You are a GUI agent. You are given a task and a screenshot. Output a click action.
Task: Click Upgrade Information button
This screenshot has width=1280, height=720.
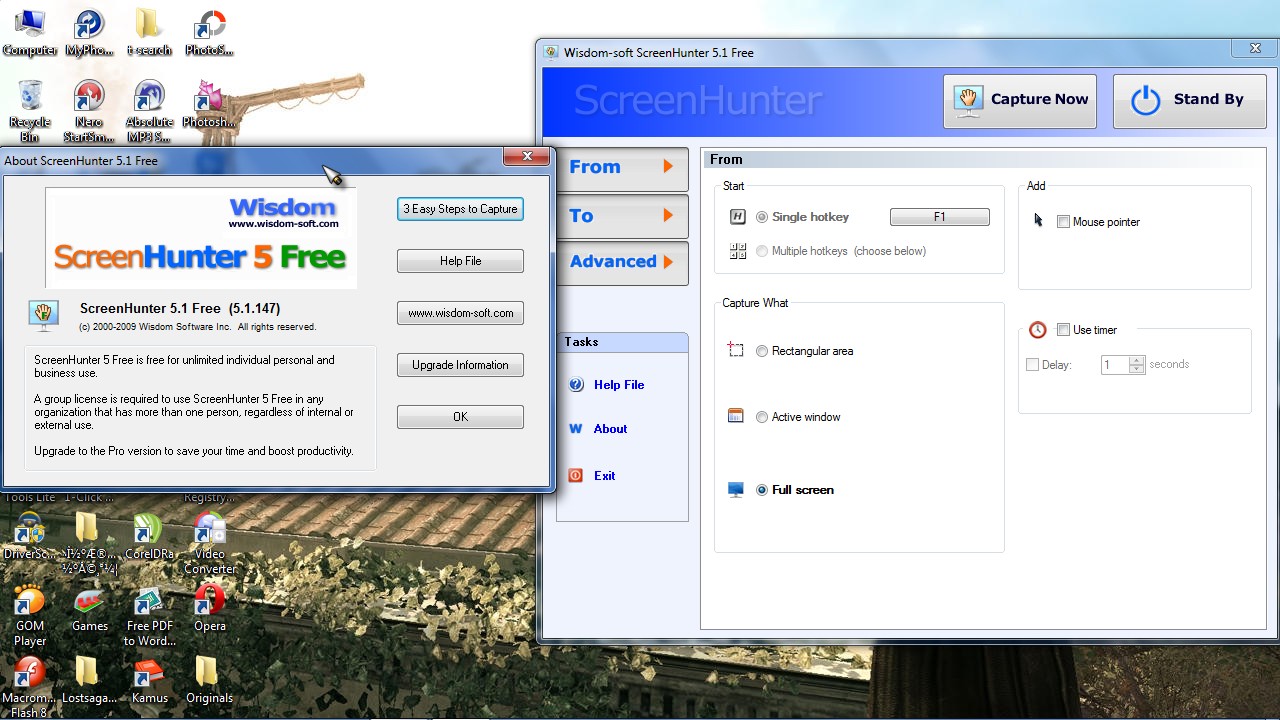[x=460, y=365]
